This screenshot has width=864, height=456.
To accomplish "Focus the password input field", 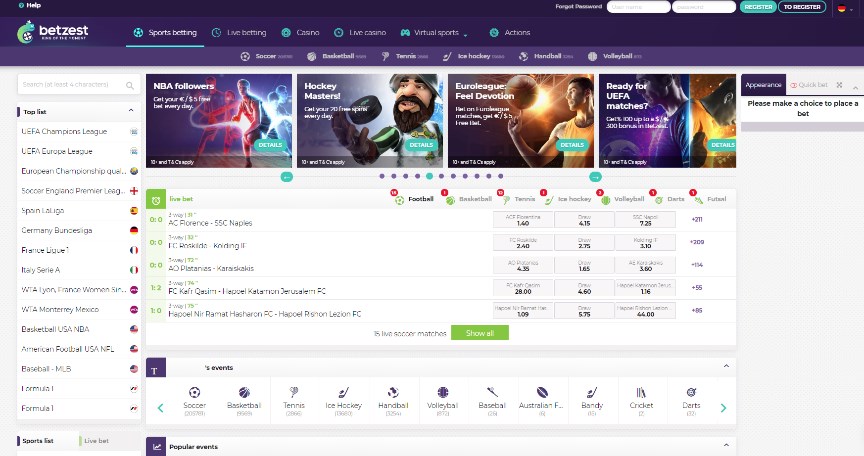I will coord(704,7).
